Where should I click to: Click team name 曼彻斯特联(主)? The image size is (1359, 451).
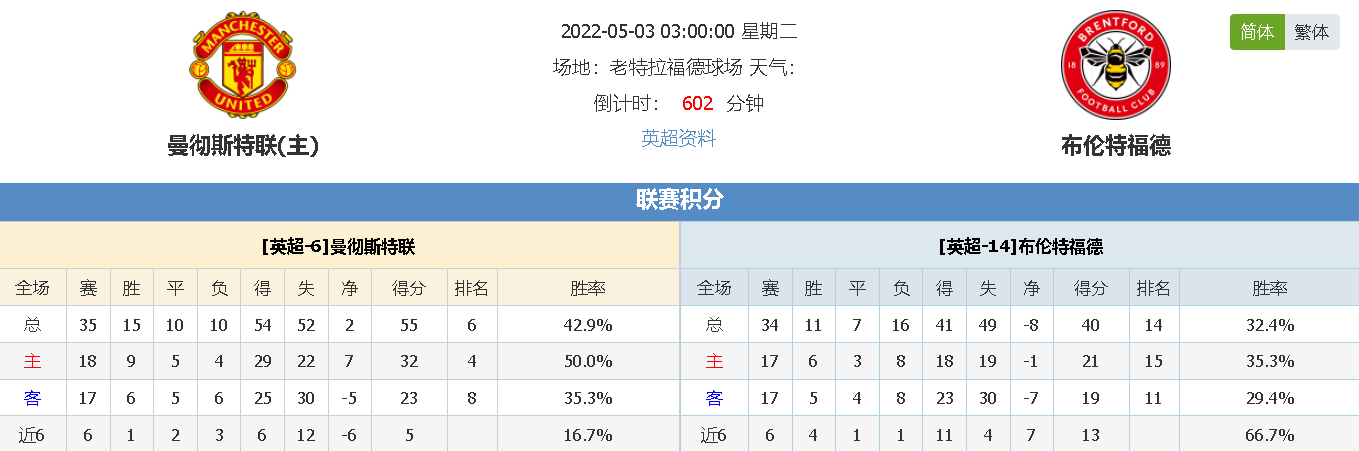(x=243, y=146)
